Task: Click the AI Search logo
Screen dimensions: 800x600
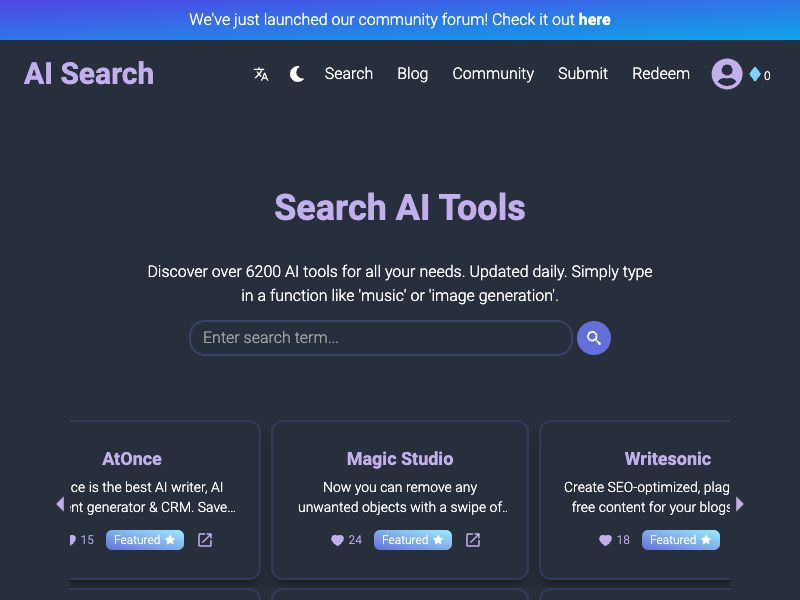Action: 89,73
